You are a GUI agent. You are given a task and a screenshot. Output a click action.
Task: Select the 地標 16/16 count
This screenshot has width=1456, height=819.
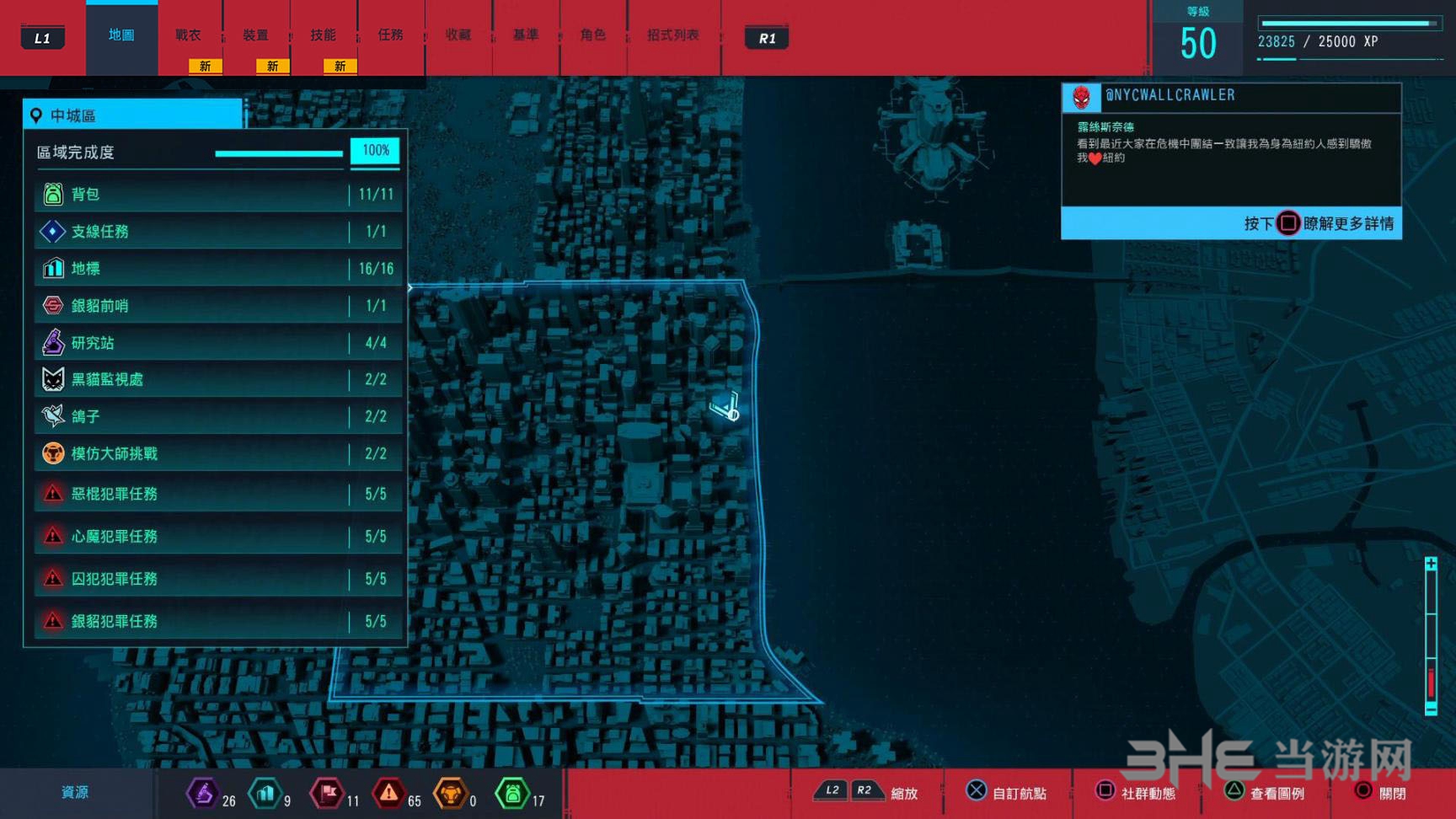(376, 269)
